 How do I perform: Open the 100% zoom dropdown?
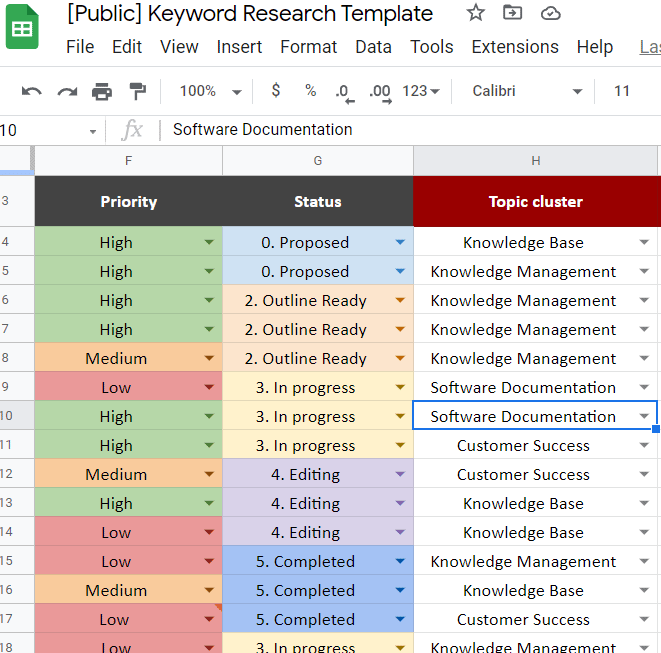click(x=210, y=91)
